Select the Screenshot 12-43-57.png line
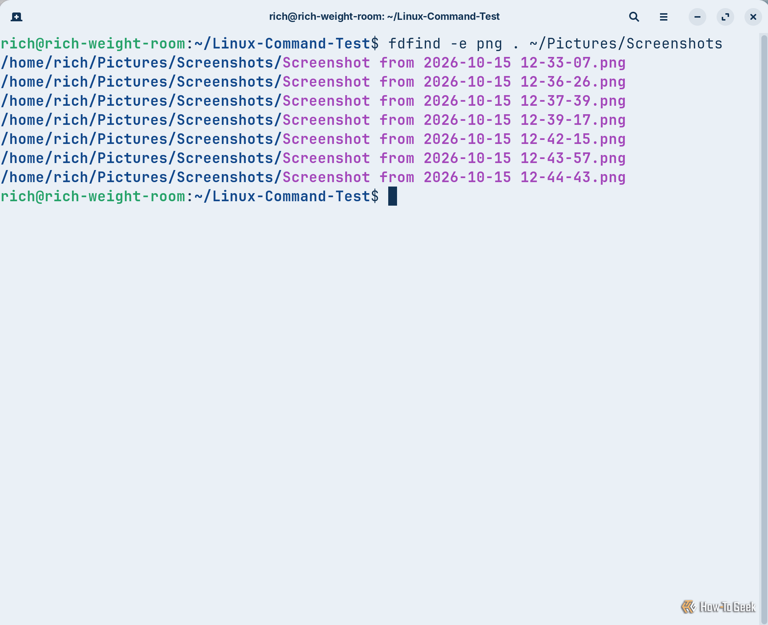 pyautogui.click(x=313, y=158)
